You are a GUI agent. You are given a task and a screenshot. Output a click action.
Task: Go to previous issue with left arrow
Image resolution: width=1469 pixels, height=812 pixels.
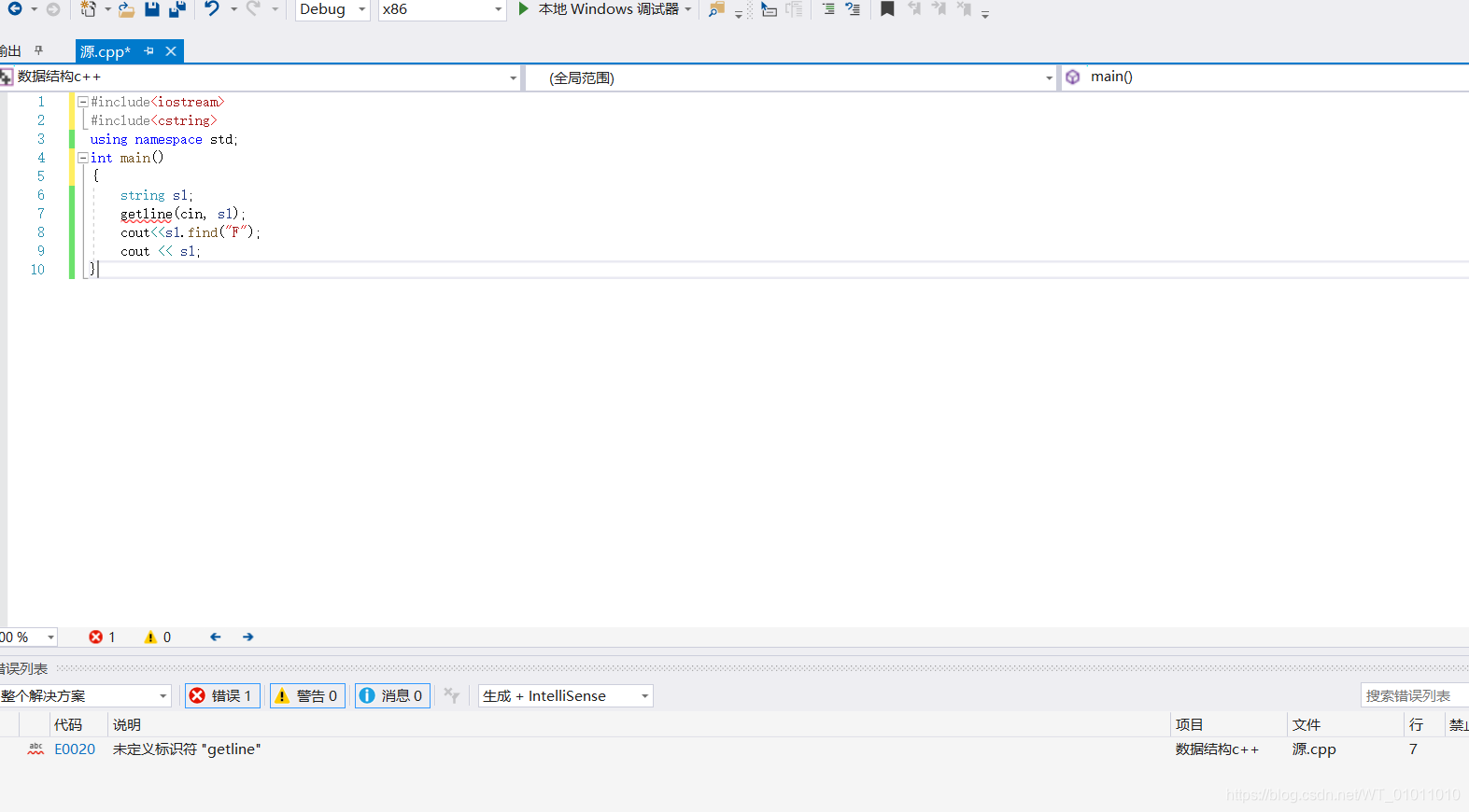[216, 637]
